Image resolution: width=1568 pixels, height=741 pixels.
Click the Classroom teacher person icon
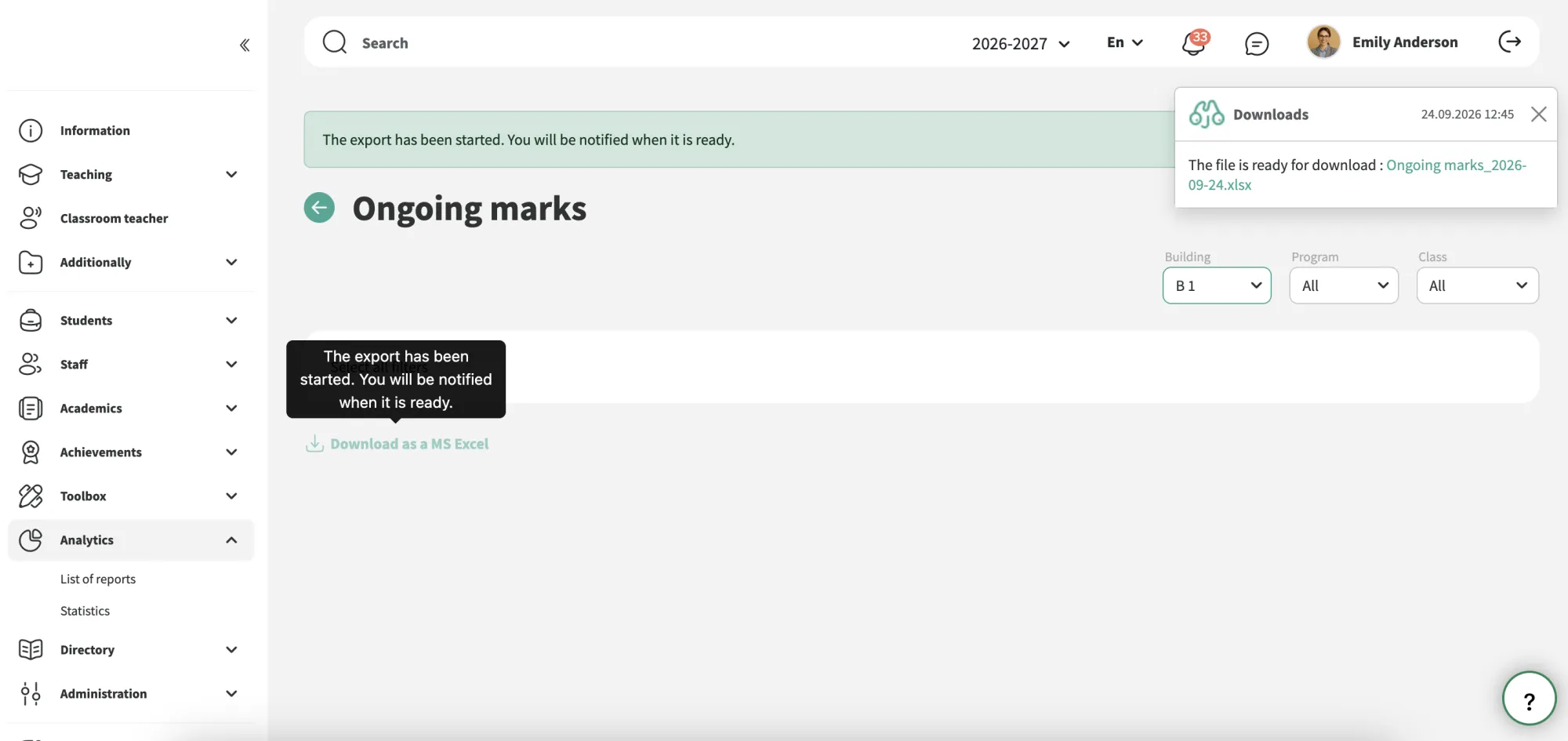(x=31, y=218)
